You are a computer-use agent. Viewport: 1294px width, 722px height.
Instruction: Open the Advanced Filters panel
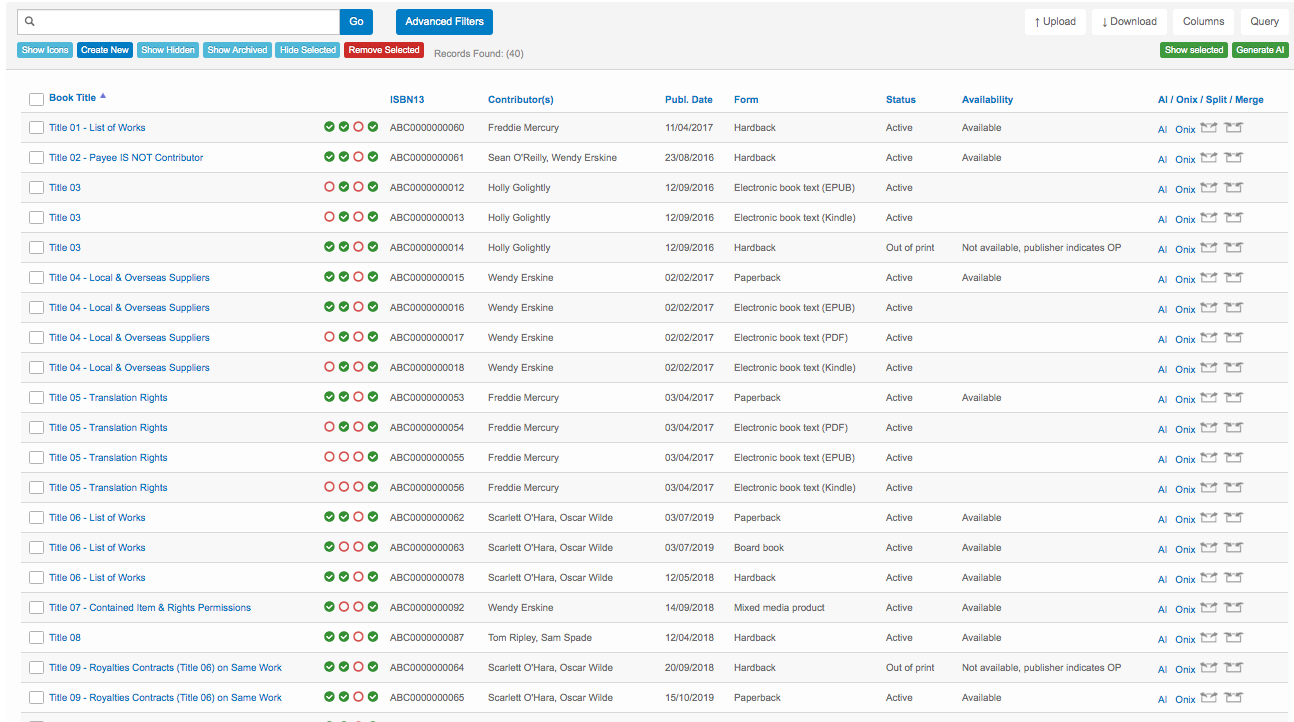coord(444,21)
